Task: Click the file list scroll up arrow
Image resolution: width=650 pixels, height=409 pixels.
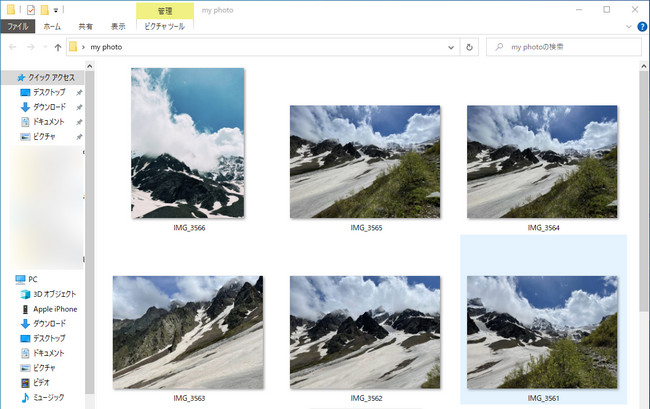Action: click(x=643, y=66)
